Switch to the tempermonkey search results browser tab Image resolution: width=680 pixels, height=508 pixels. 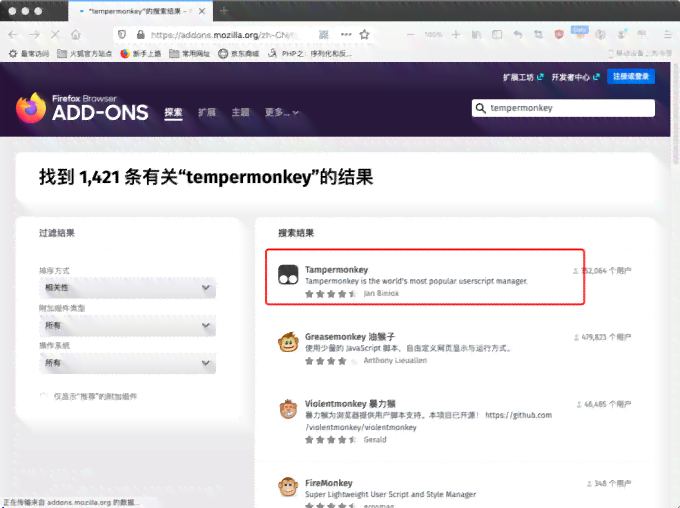click(140, 11)
